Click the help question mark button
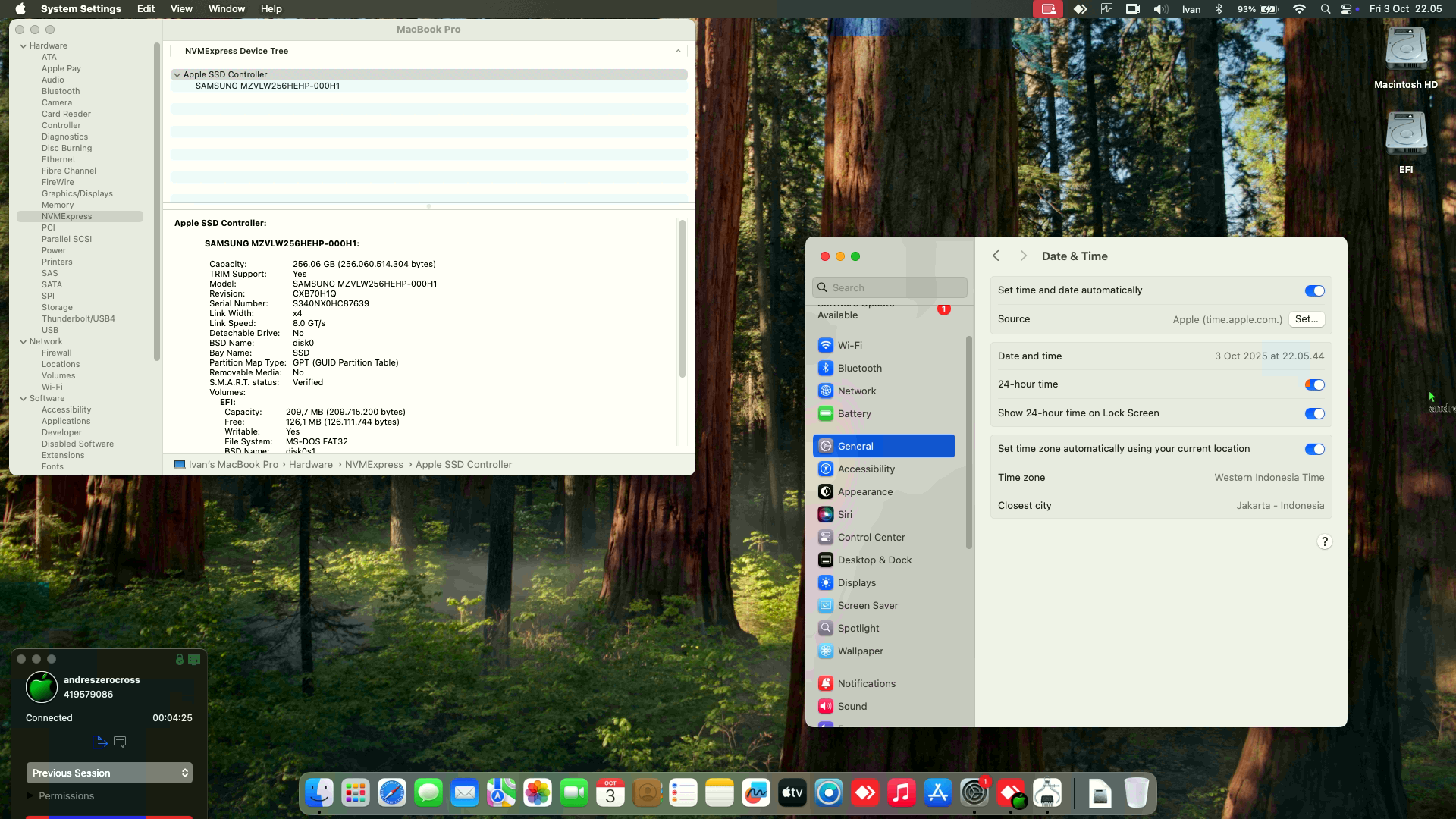 pyautogui.click(x=1324, y=541)
